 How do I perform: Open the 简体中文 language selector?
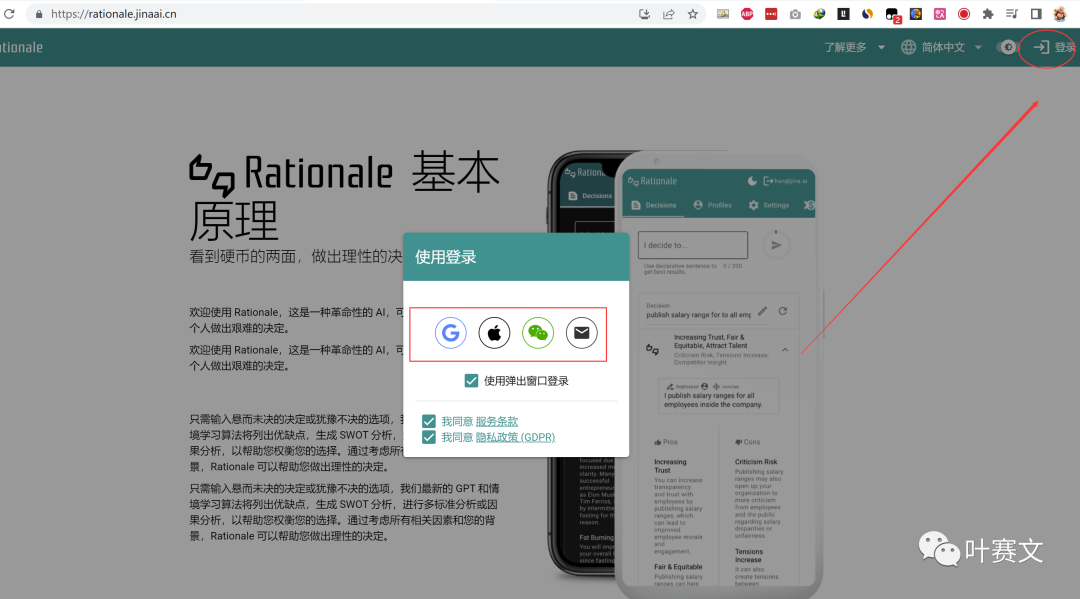click(940, 47)
